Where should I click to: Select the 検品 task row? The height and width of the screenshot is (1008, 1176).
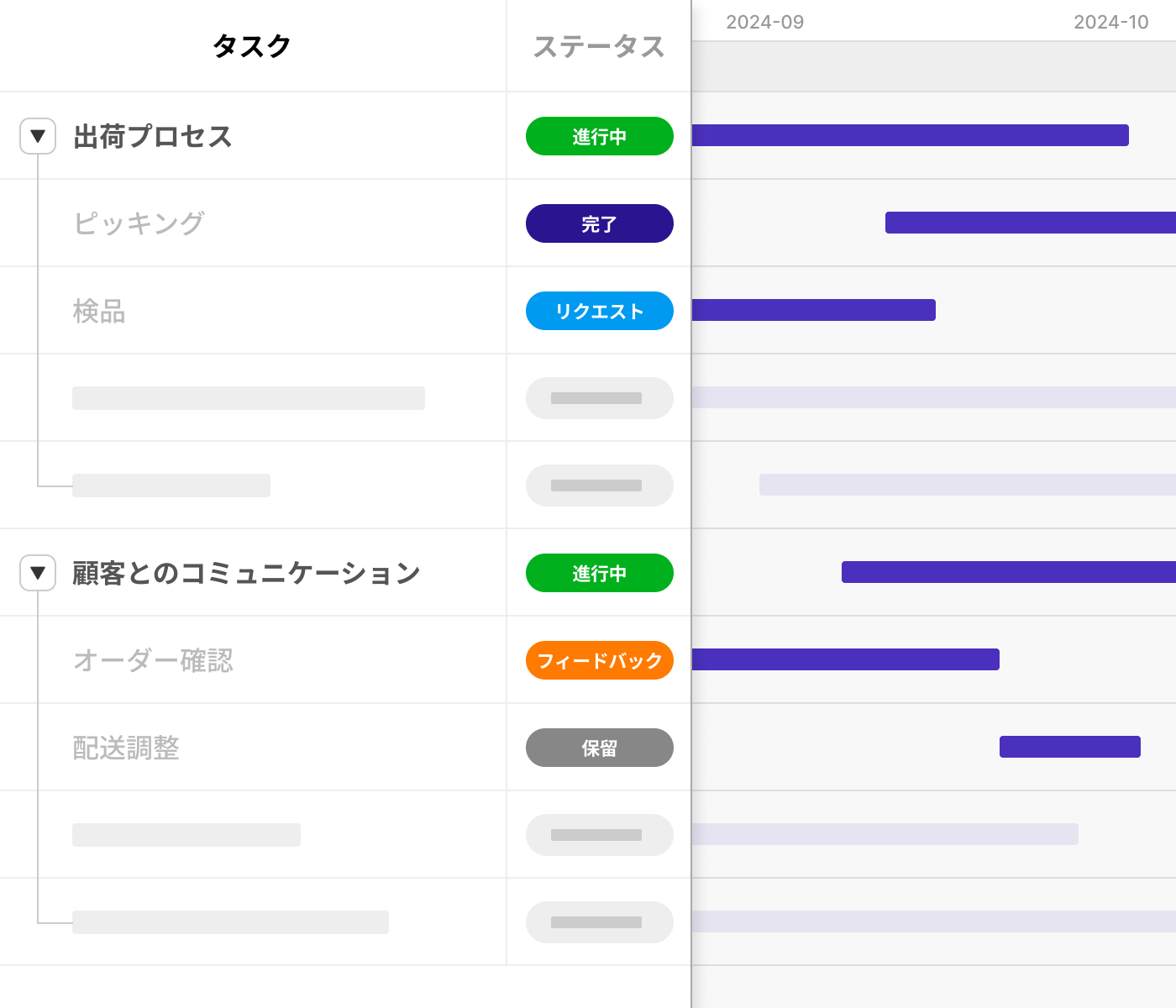pos(99,311)
